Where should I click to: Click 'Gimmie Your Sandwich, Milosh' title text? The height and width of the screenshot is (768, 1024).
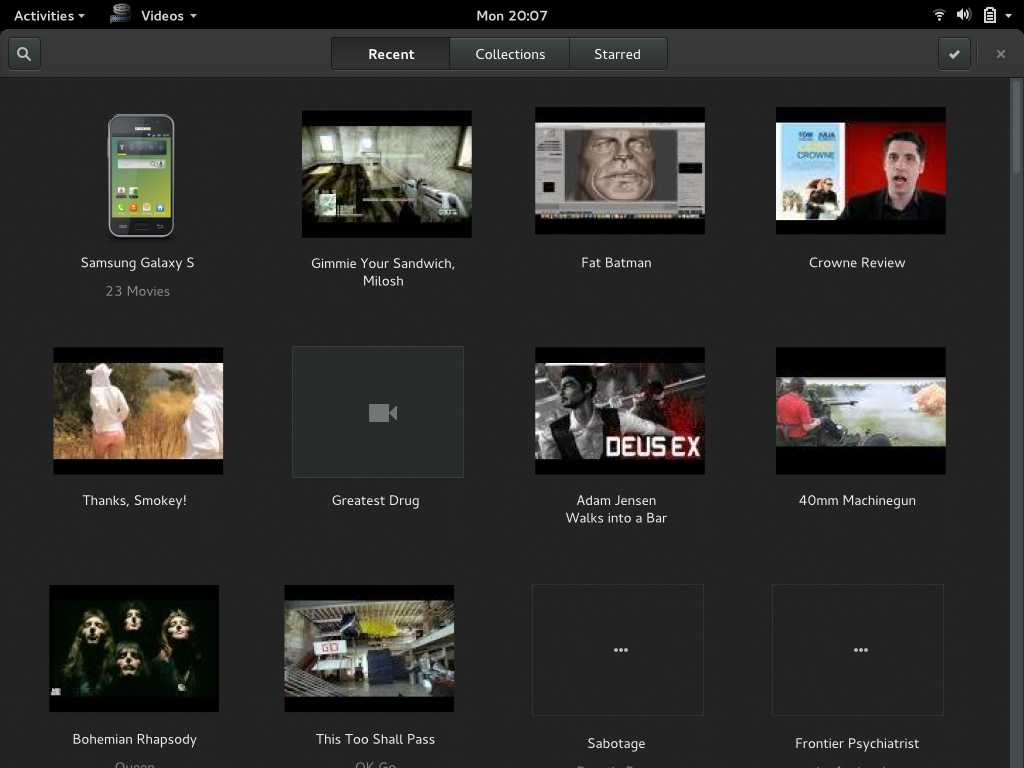click(x=383, y=272)
